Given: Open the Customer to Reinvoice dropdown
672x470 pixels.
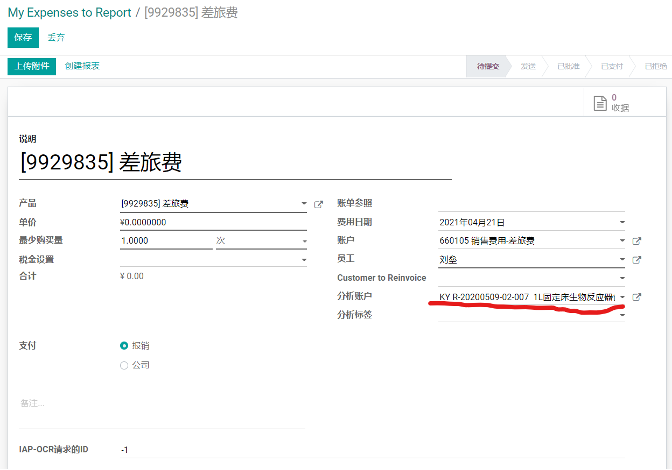Looking at the screenshot, I should click(621, 278).
